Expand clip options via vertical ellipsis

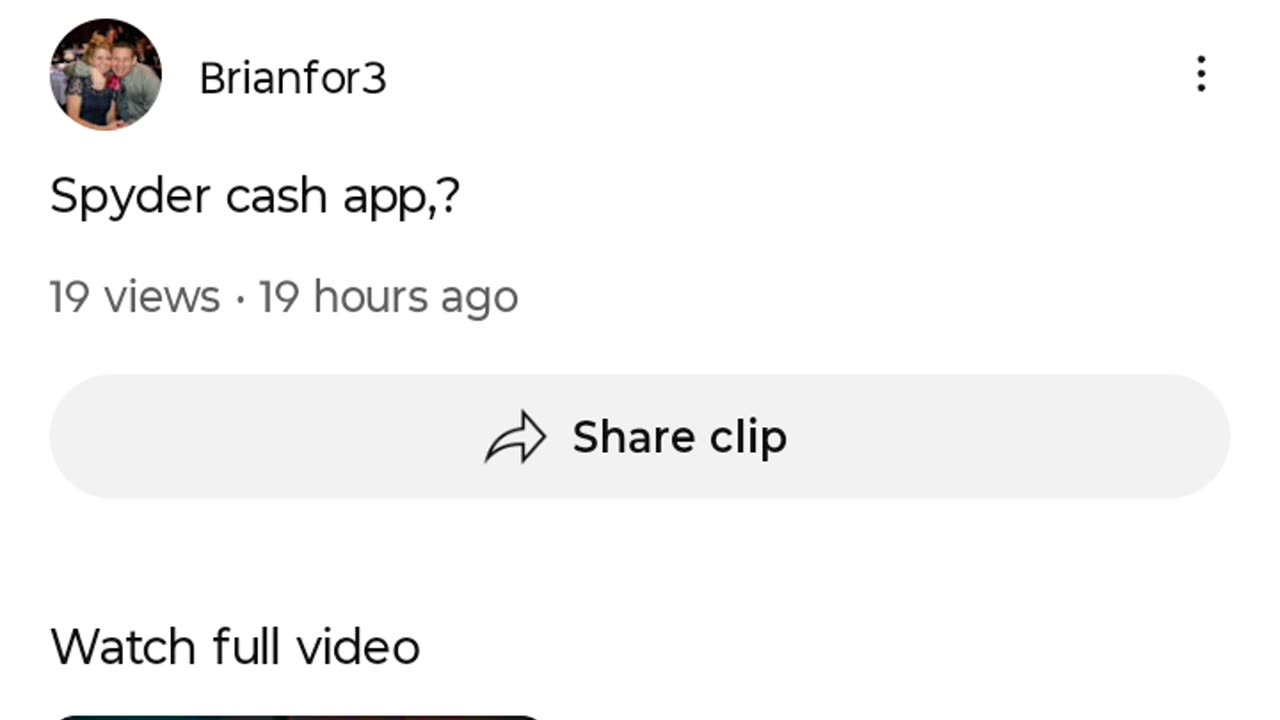pos(1201,75)
